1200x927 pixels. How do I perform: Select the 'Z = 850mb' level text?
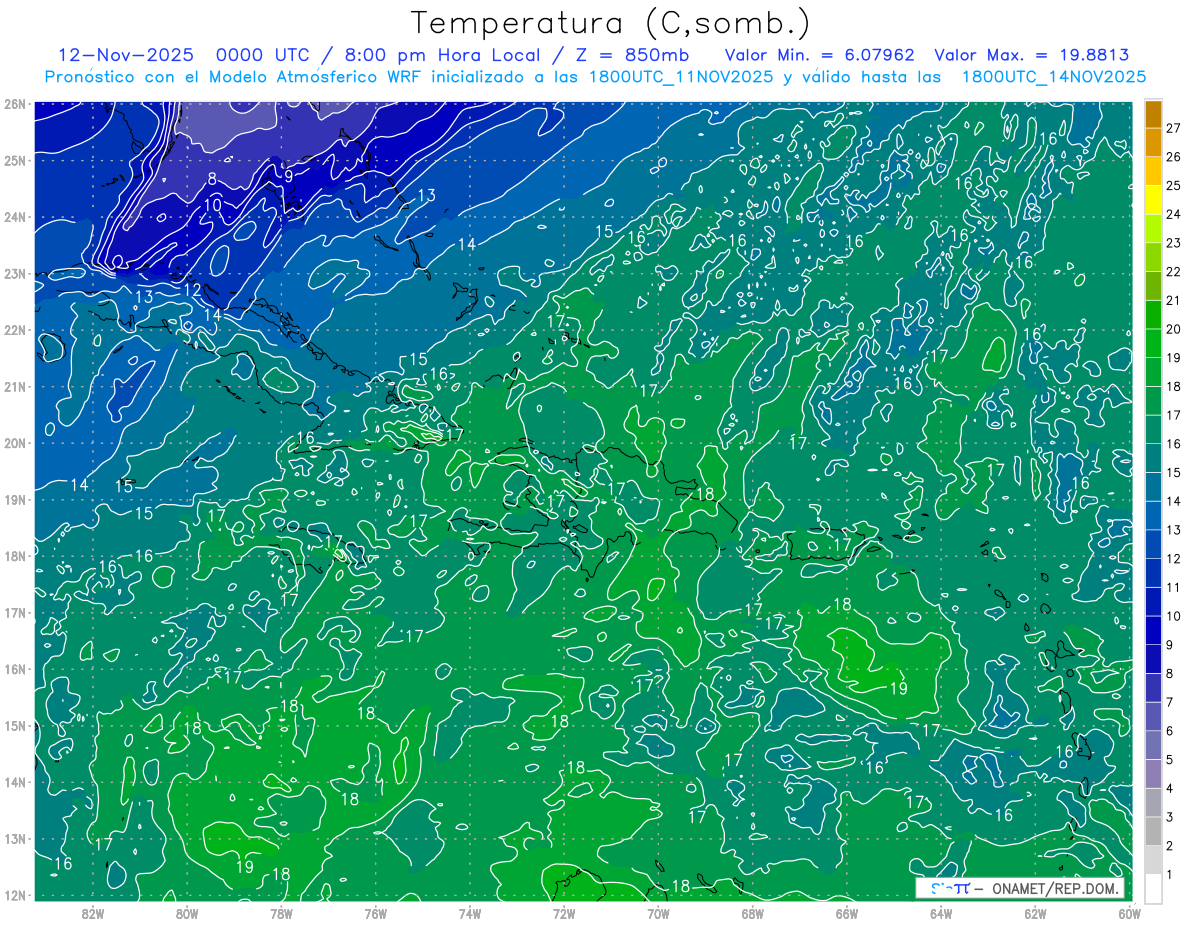[631, 55]
